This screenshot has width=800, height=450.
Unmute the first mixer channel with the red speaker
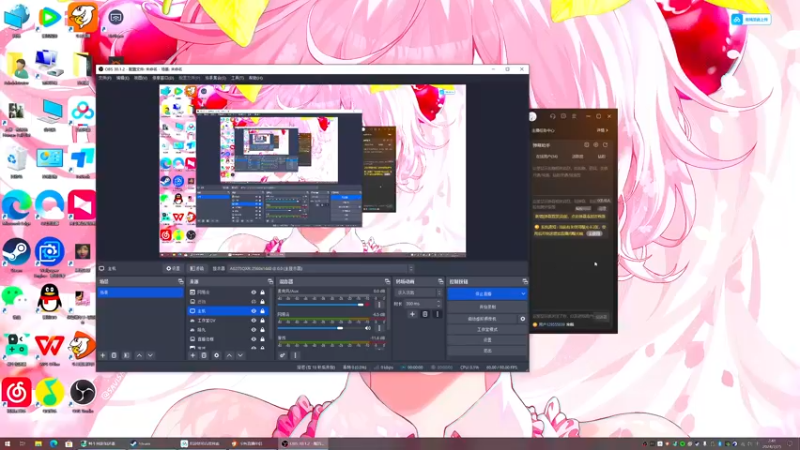367,305
